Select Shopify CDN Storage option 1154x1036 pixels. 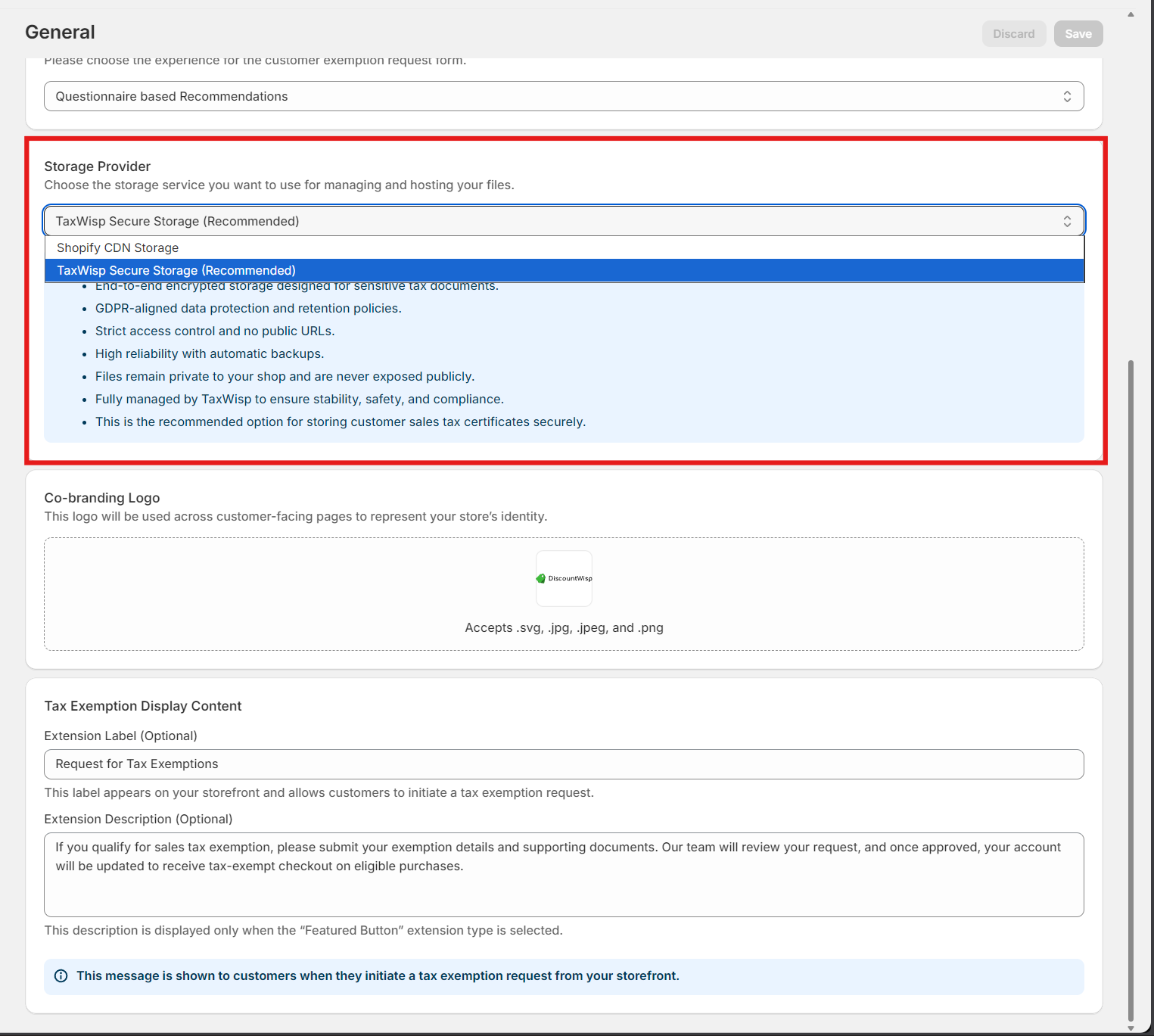click(x=565, y=247)
